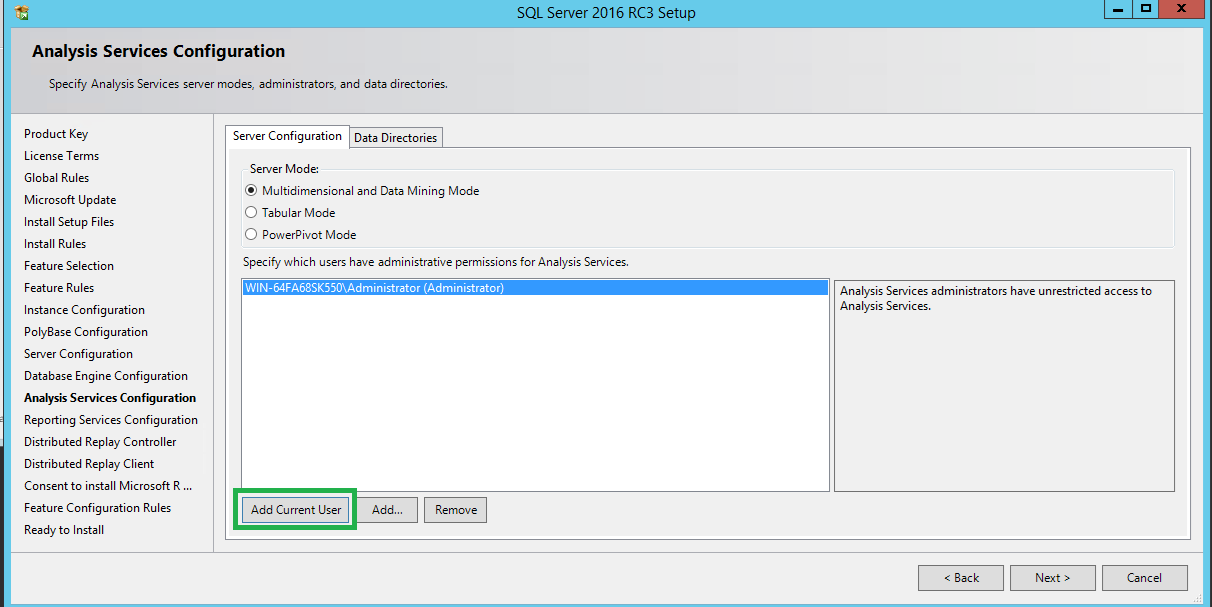Maximize the SQL Server Setup window
Image resolution: width=1212 pixels, height=607 pixels.
1145,9
